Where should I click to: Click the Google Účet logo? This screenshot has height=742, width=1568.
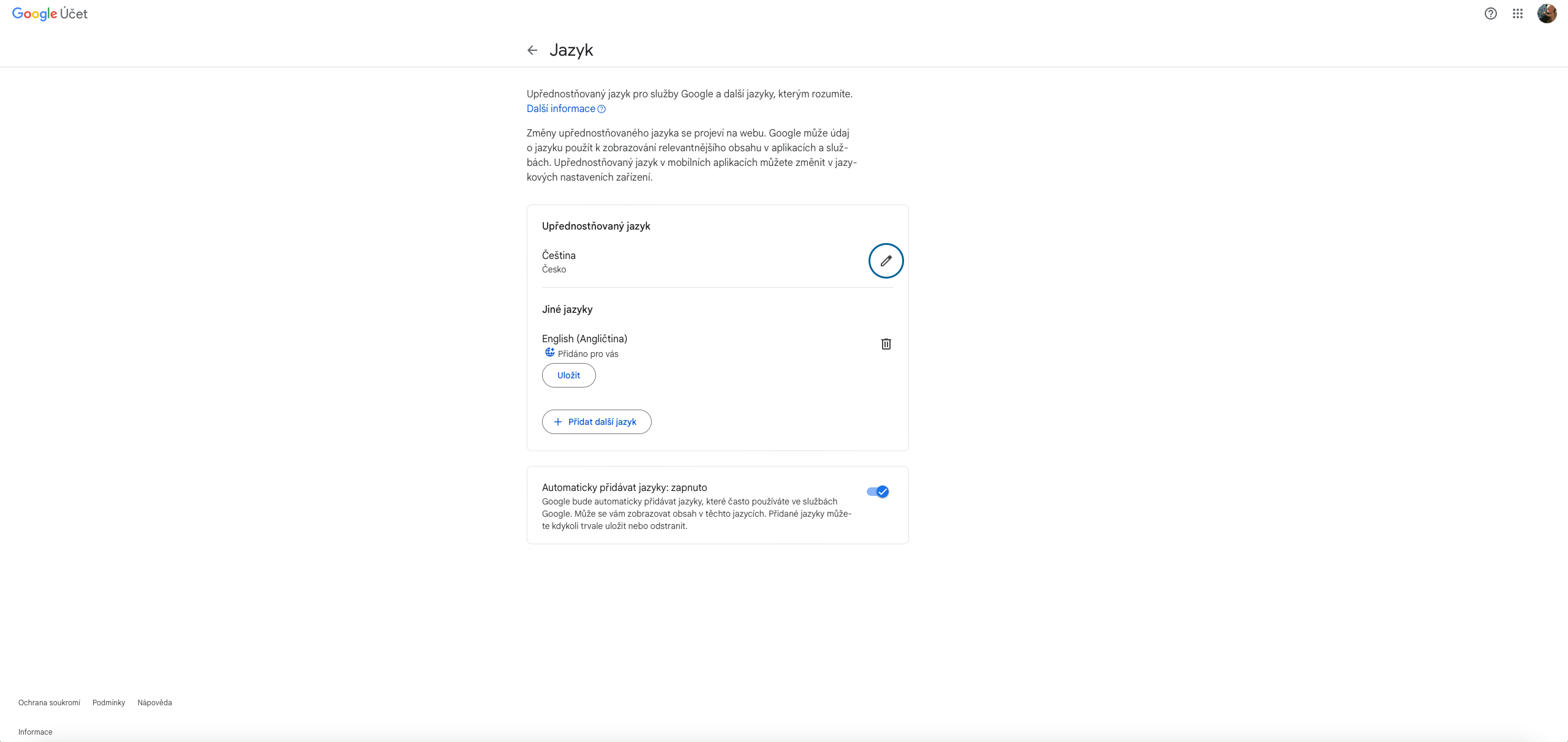[50, 13]
